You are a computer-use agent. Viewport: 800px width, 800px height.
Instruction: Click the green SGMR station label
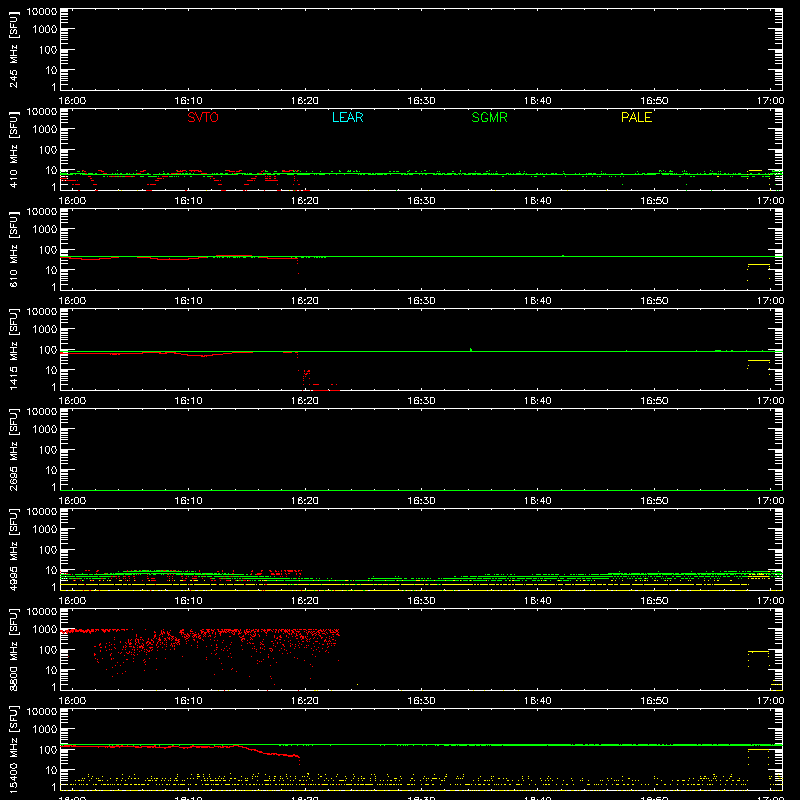tap(489, 117)
